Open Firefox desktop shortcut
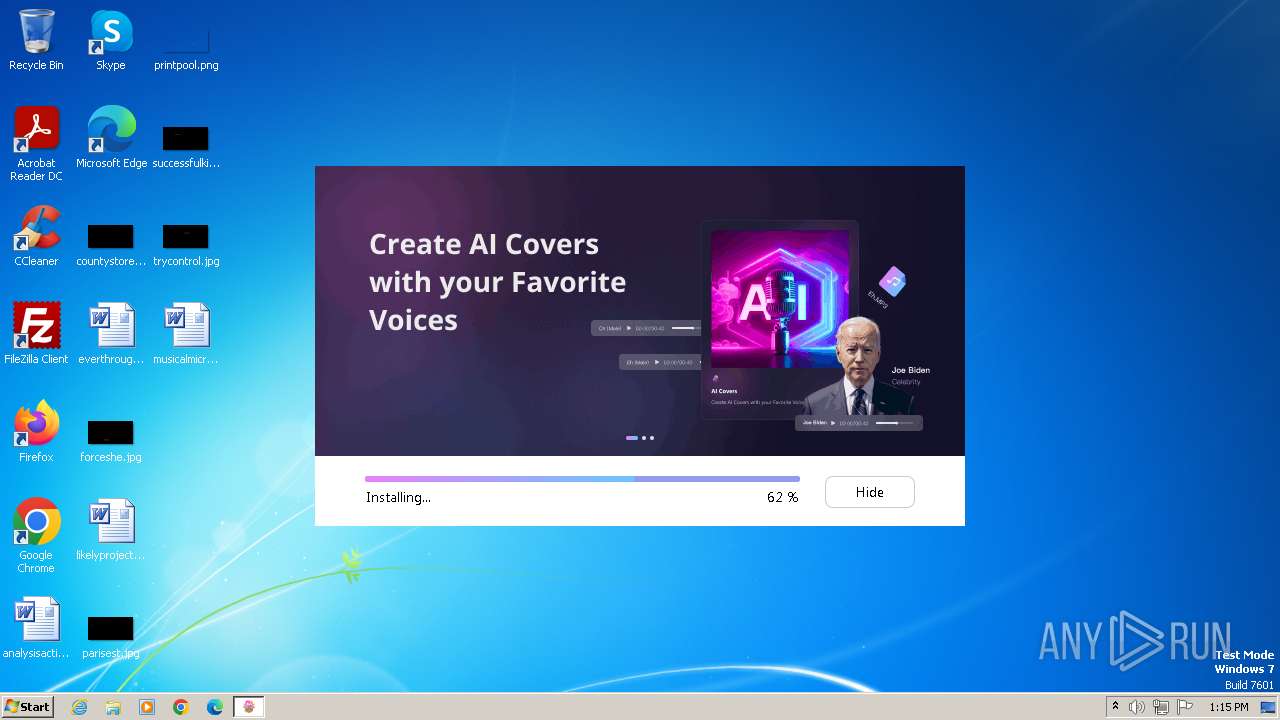 click(36, 433)
